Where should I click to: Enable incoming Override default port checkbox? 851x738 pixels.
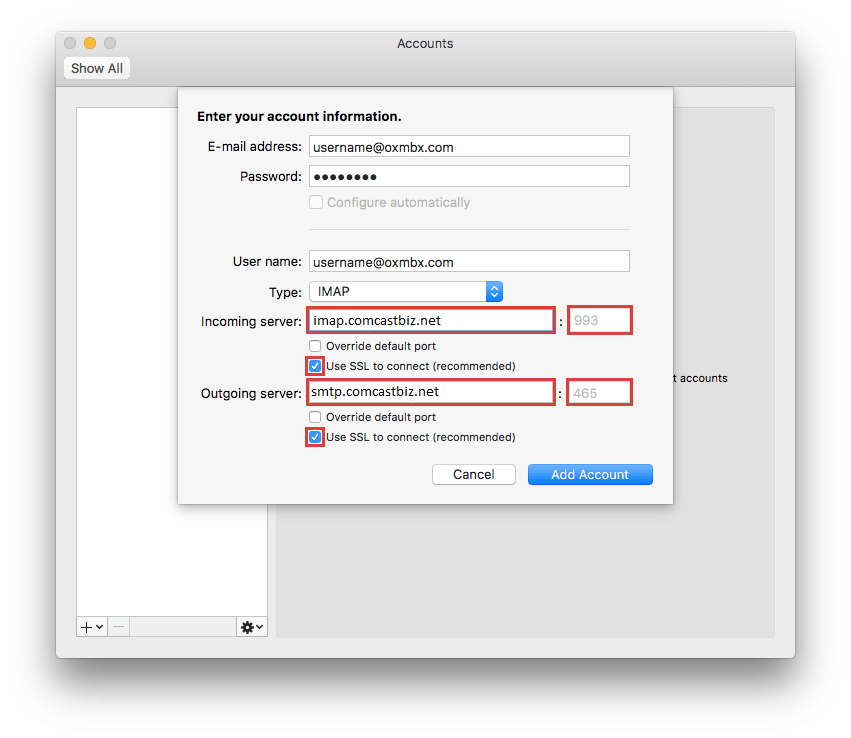316,346
